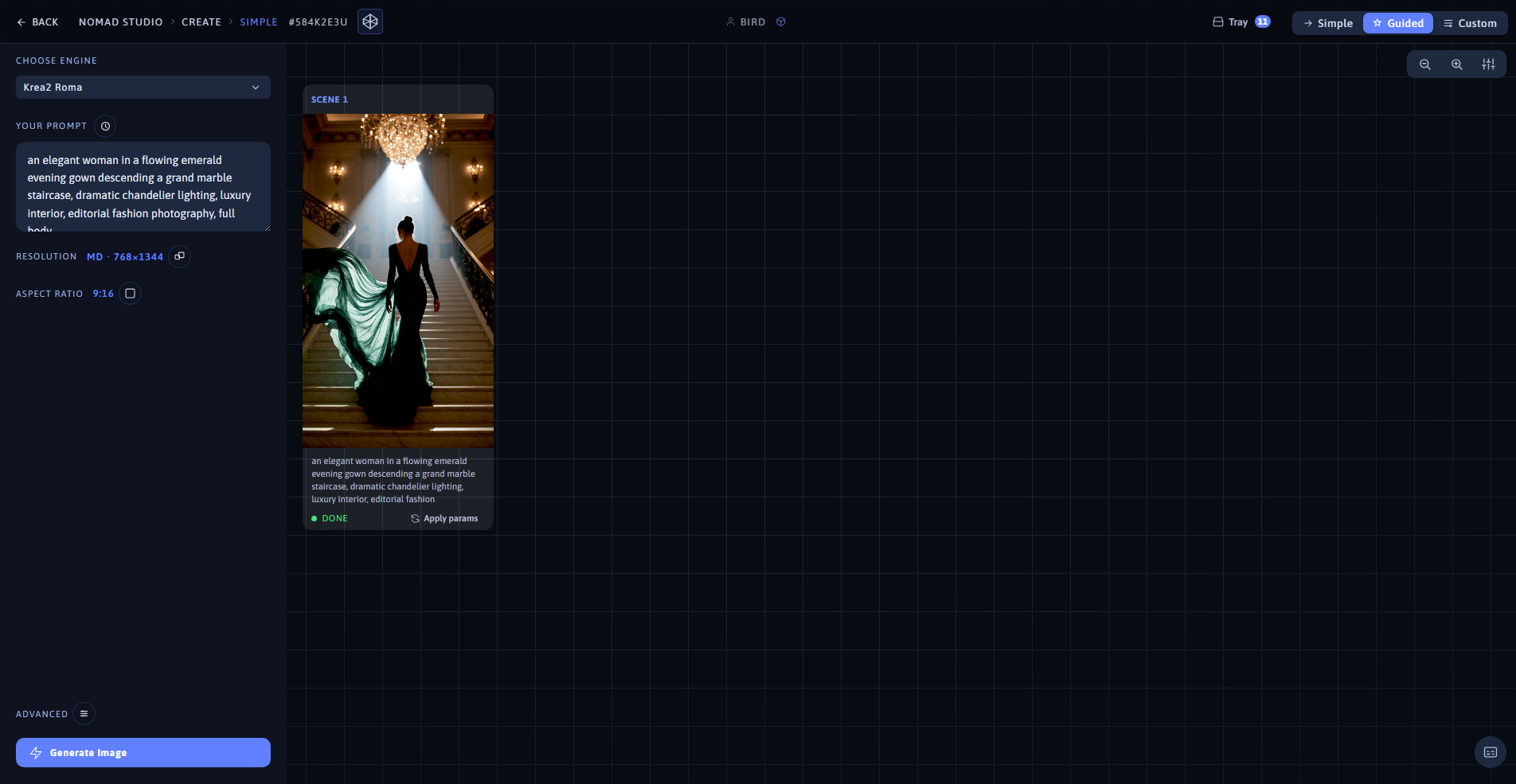Click the caption panel icon bottom right
This screenshot has height=784, width=1516.
pos(1491,752)
